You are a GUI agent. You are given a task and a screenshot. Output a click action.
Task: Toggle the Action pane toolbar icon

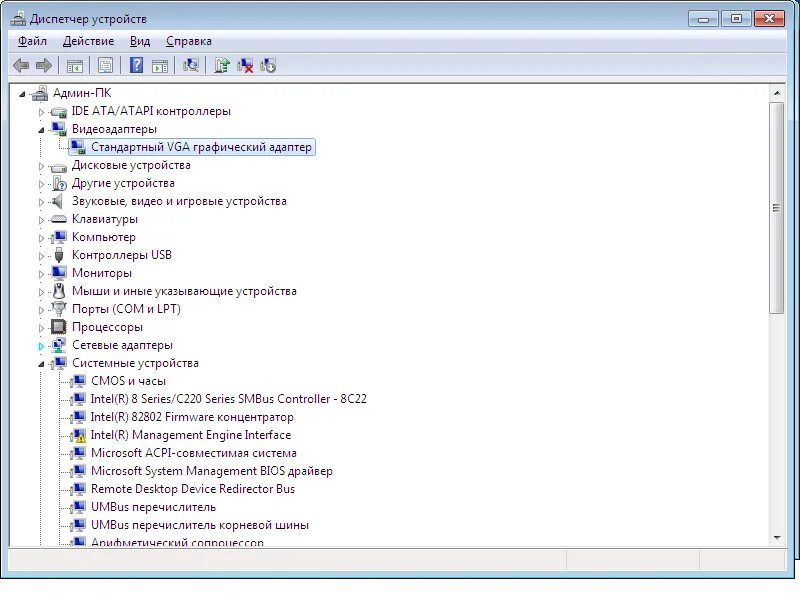pos(160,66)
